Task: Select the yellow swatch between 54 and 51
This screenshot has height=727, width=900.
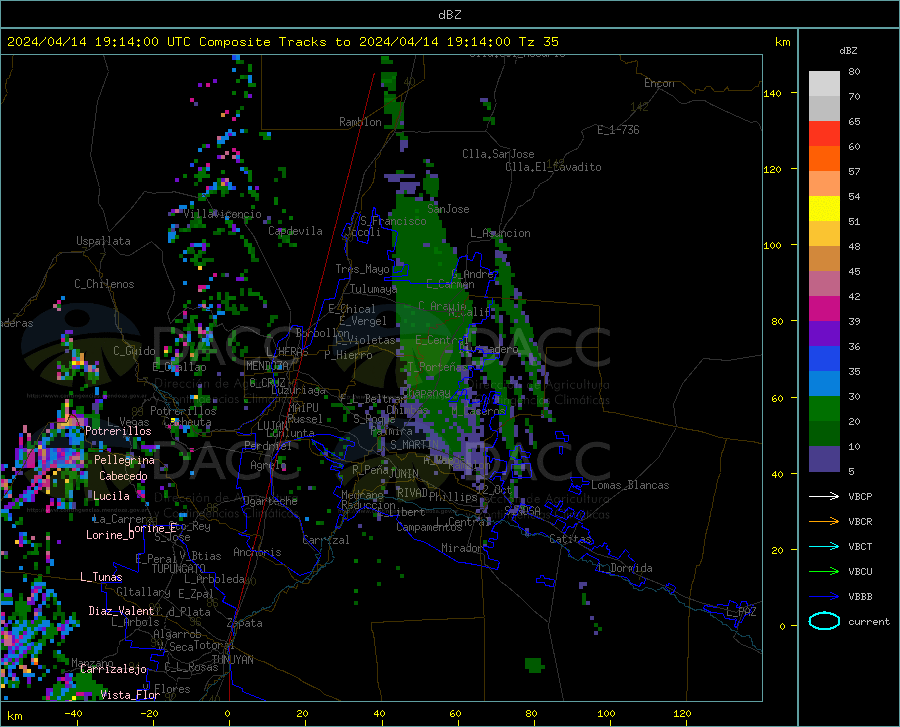Action: click(824, 209)
